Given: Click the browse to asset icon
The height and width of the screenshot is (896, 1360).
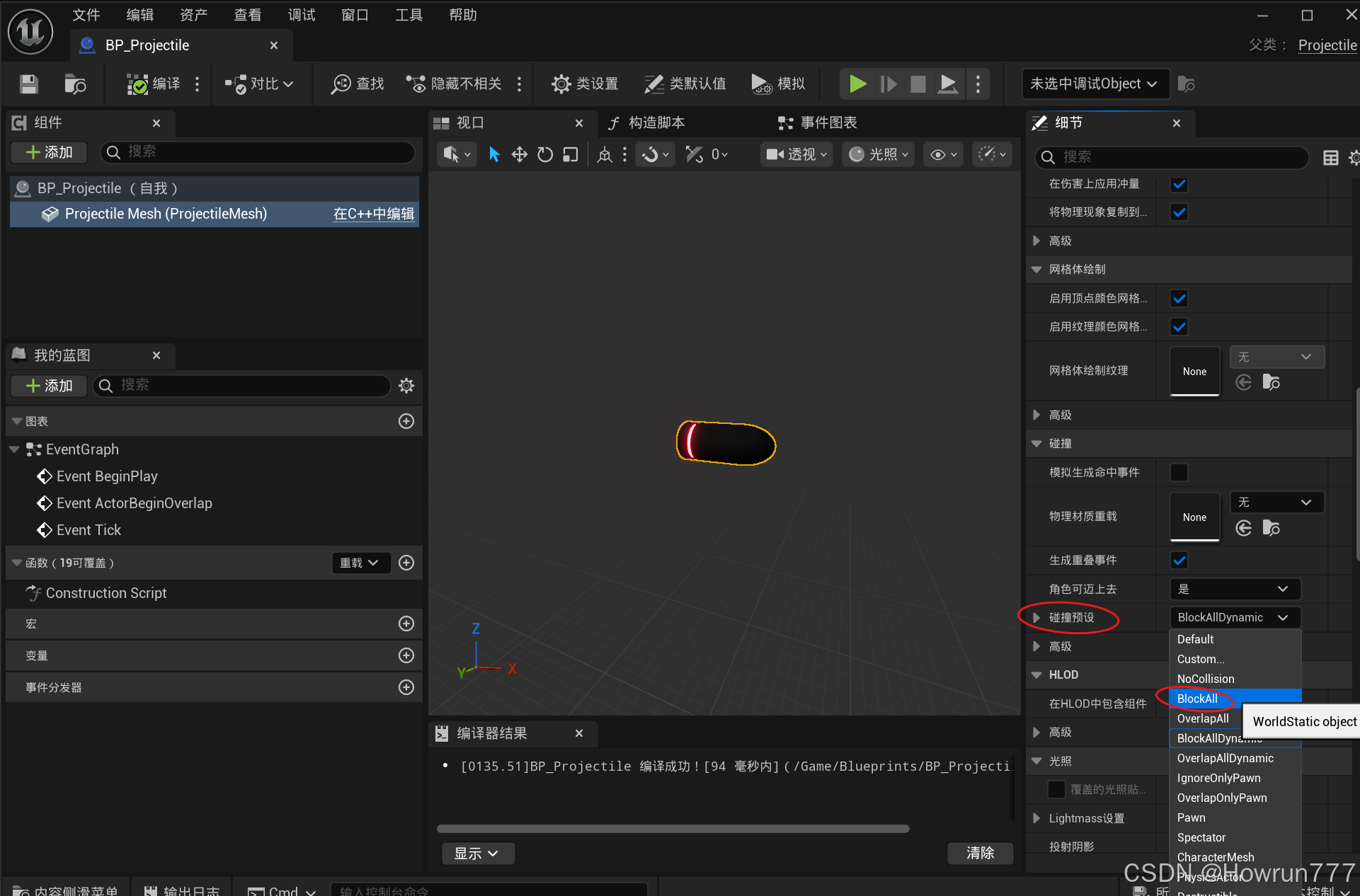Looking at the screenshot, I should (x=75, y=84).
